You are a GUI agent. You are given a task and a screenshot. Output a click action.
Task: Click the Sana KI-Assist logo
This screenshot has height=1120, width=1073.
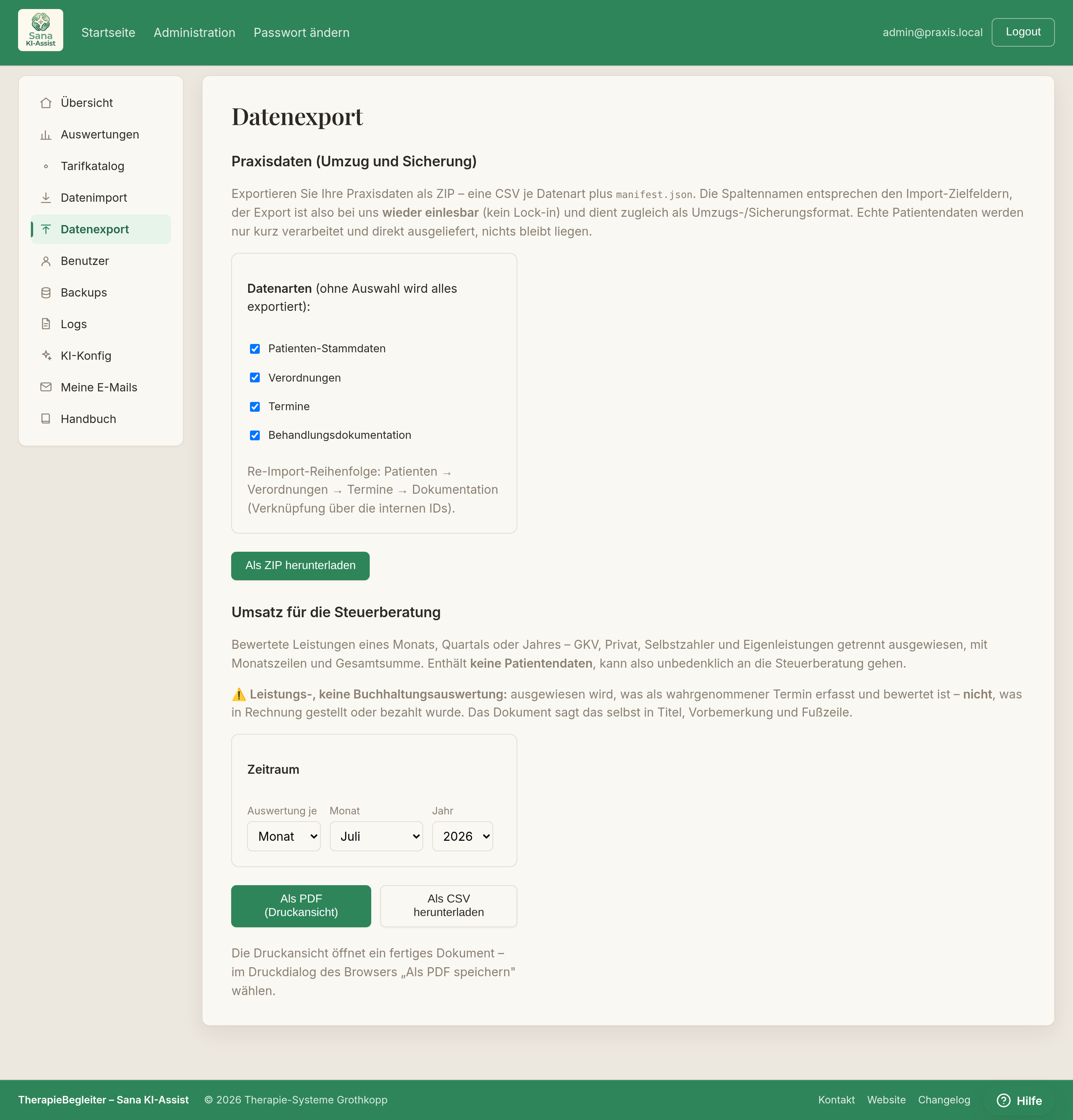(x=41, y=30)
